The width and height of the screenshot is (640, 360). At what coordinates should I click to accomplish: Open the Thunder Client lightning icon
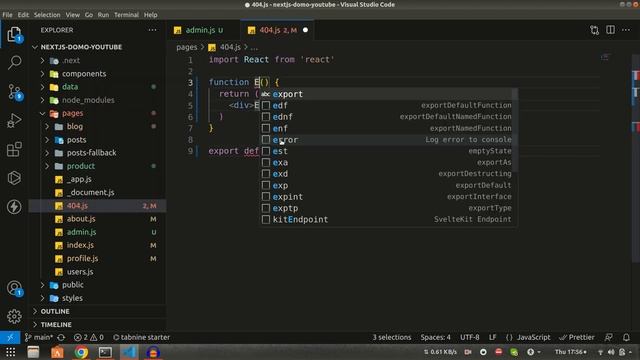coord(14,207)
